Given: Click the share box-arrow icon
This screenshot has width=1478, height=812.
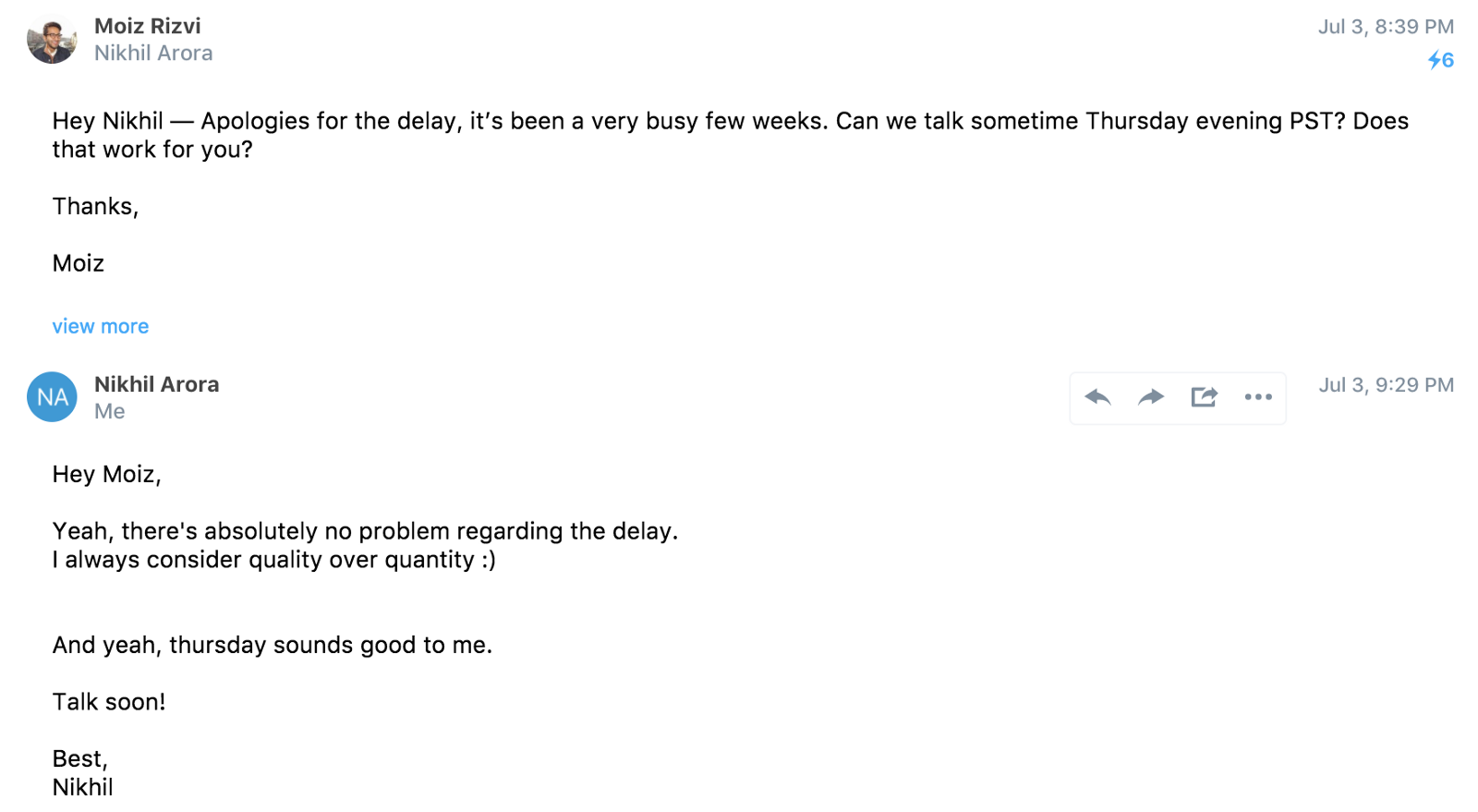Looking at the screenshot, I should click(x=1205, y=397).
